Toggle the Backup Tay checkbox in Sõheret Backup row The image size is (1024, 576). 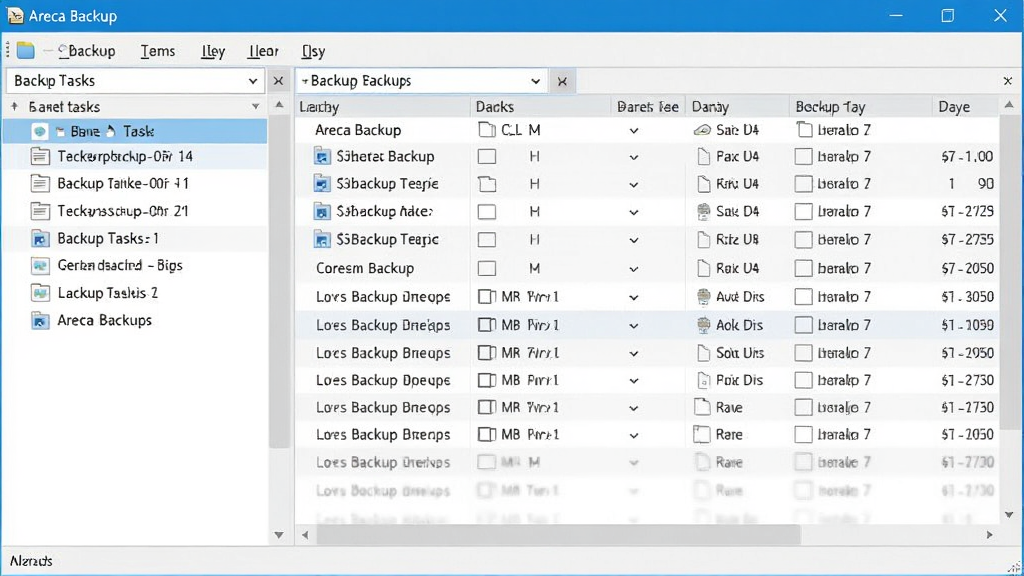tap(803, 157)
